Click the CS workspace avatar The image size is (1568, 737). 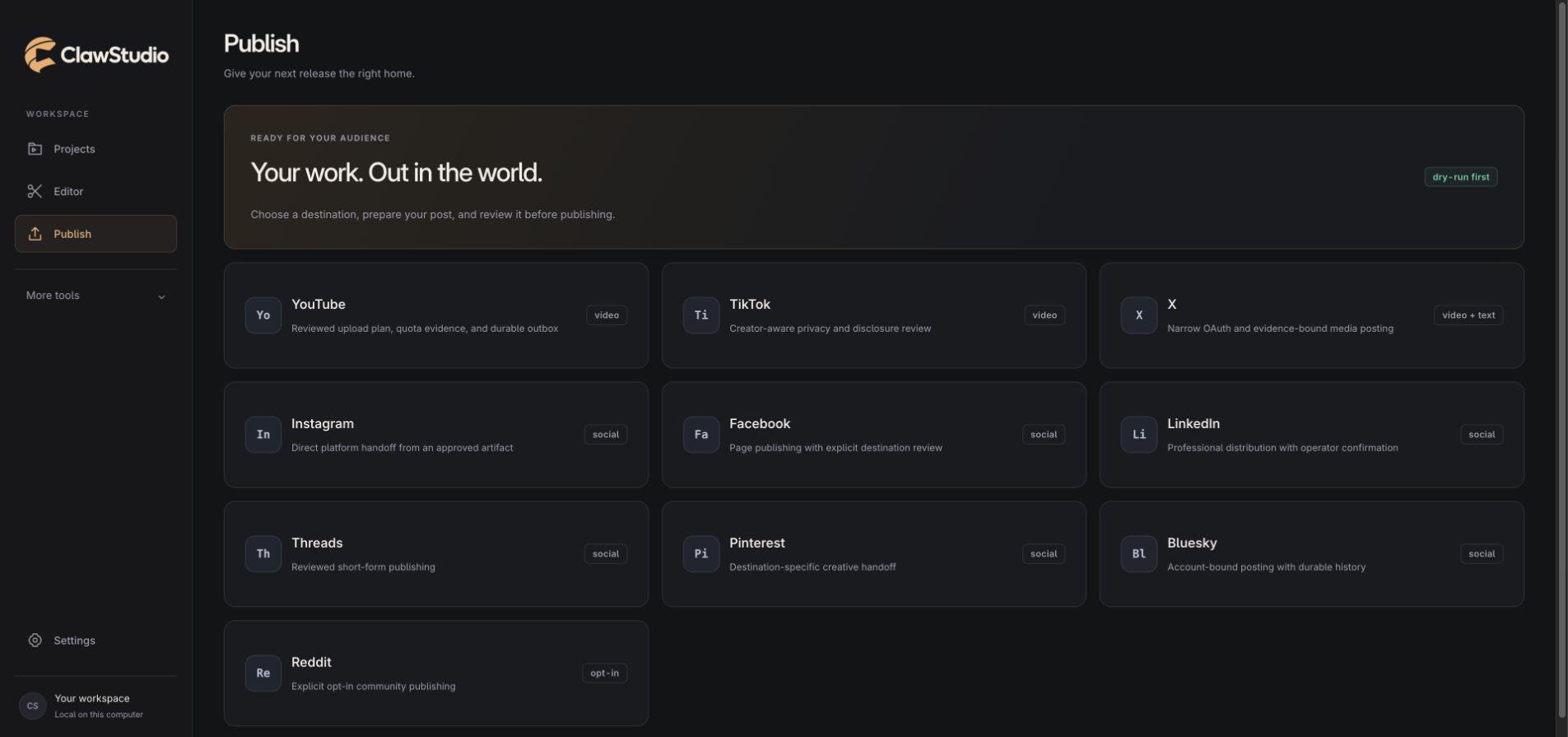point(33,706)
